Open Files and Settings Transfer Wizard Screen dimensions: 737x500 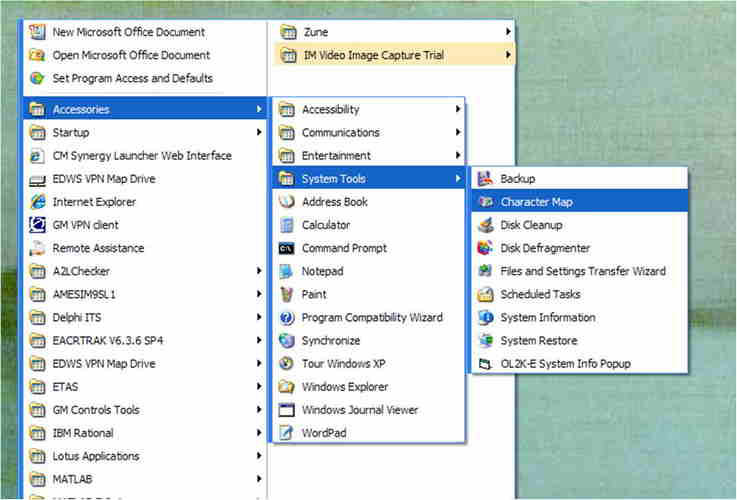(582, 271)
